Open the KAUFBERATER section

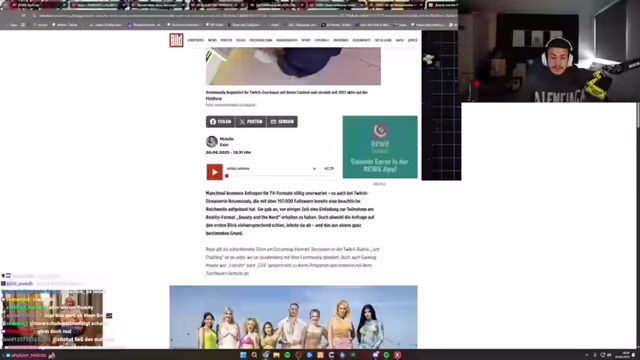(x=287, y=40)
